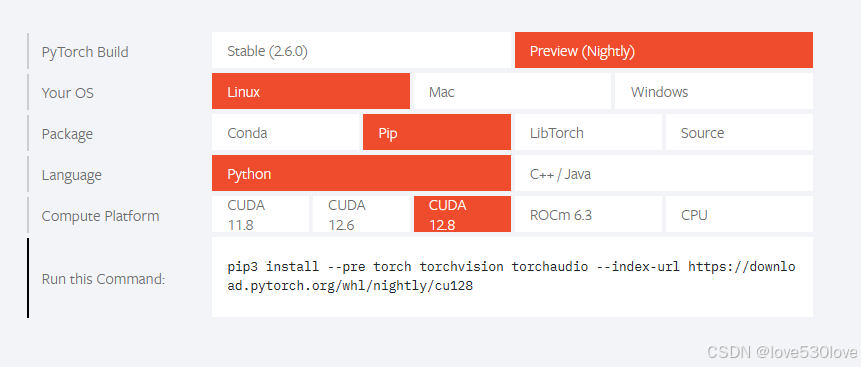861x367 pixels.
Task: Select CUDA 11.8 compute platform
Action: (x=260, y=214)
